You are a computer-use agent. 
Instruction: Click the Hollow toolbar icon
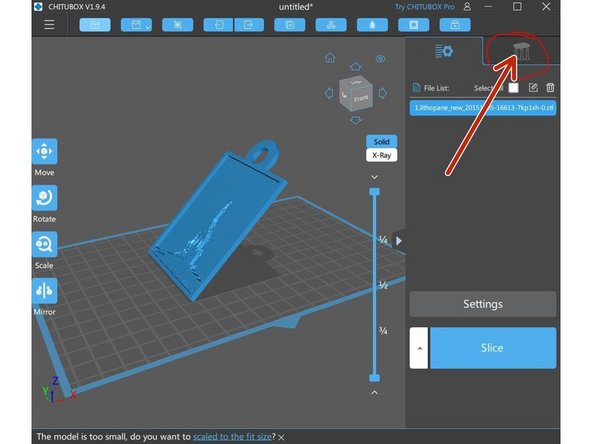tap(372, 25)
